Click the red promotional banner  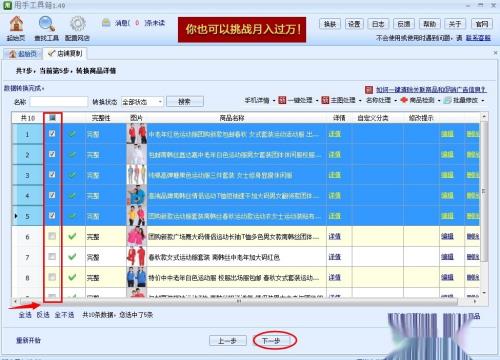(242, 30)
